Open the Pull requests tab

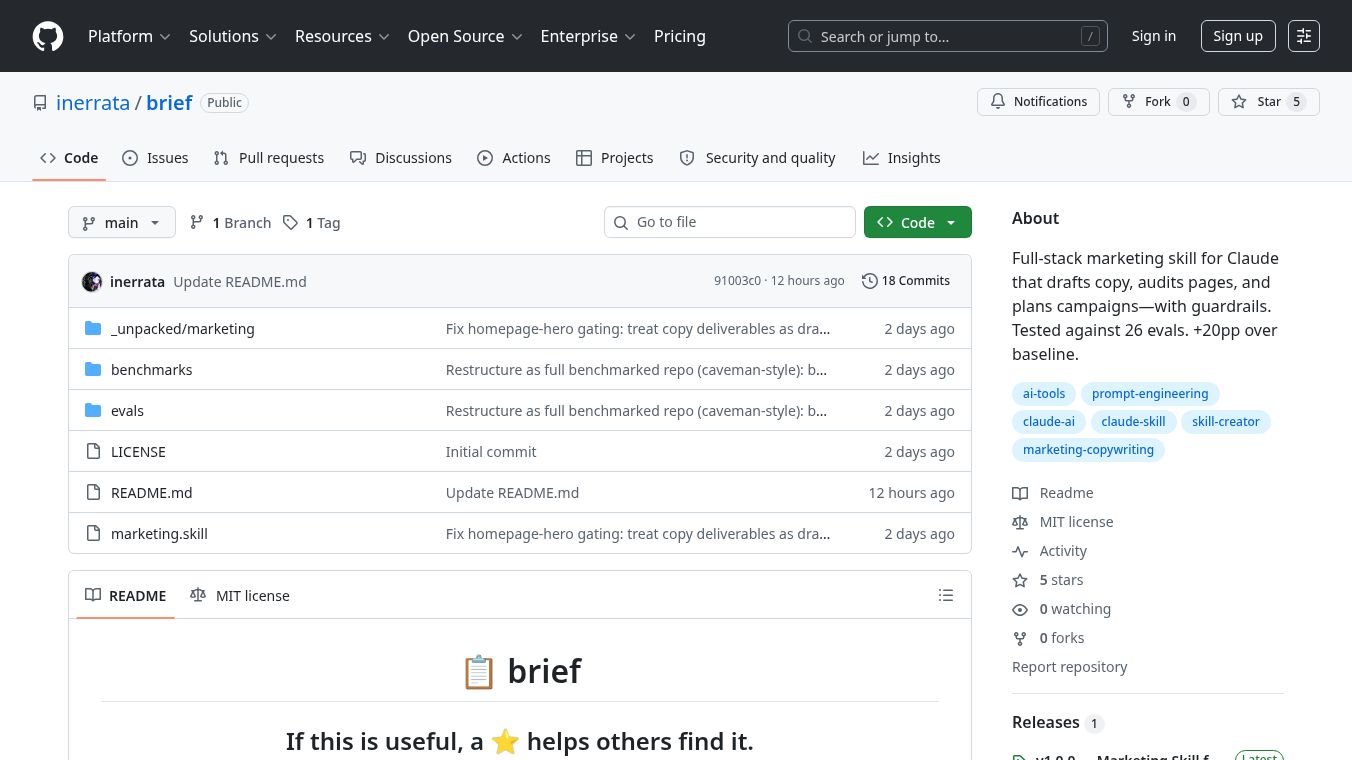(x=269, y=158)
